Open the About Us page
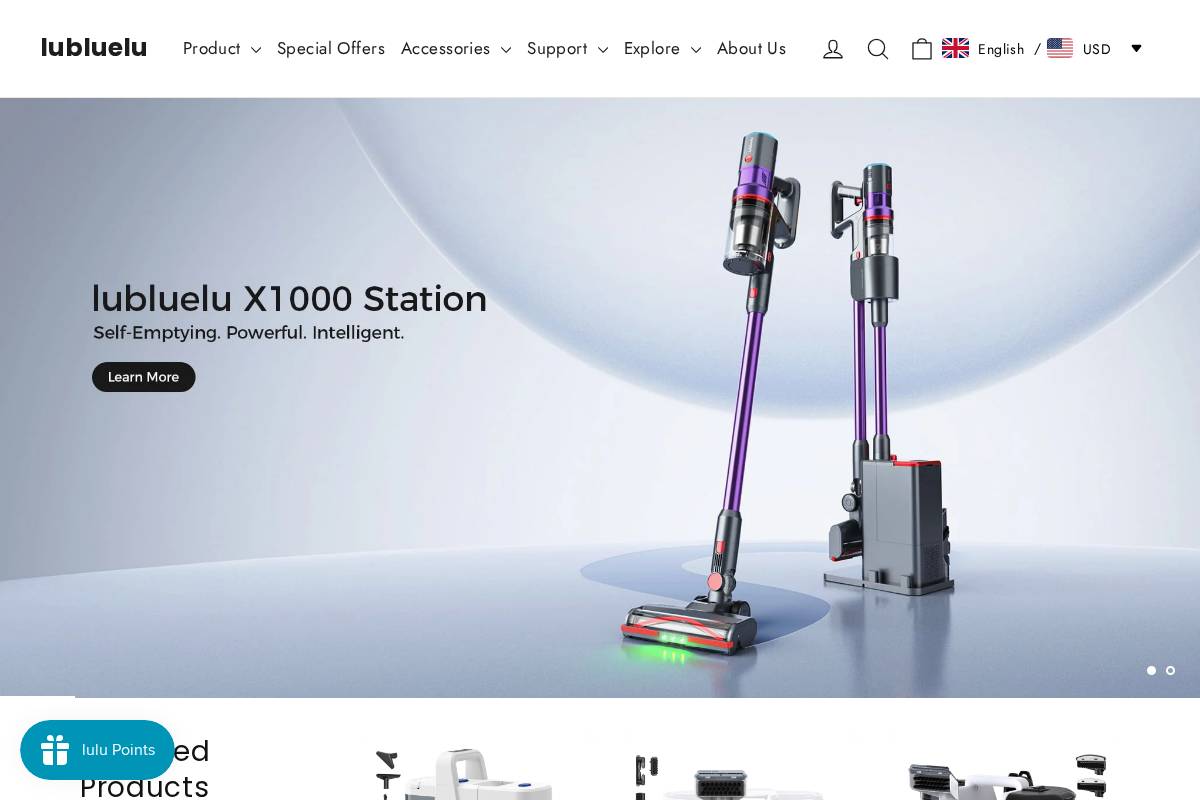Screen dimensions: 1200x800 click(751, 48)
